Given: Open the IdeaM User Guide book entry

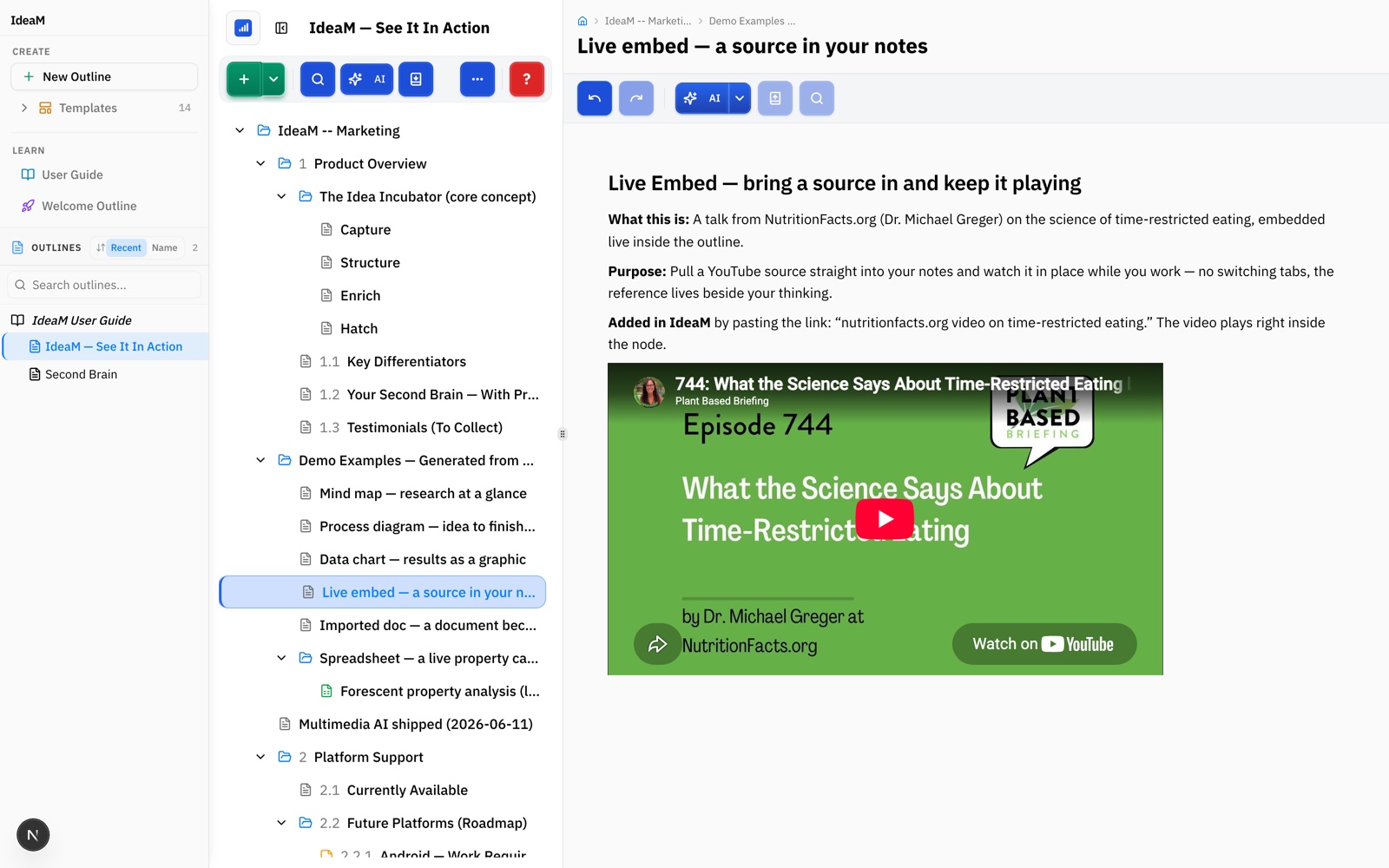Looking at the screenshot, I should [82, 320].
